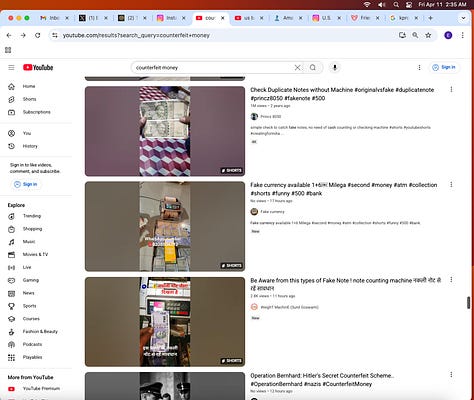Open options menu for Be Aware Fake Note video

click(x=451, y=280)
